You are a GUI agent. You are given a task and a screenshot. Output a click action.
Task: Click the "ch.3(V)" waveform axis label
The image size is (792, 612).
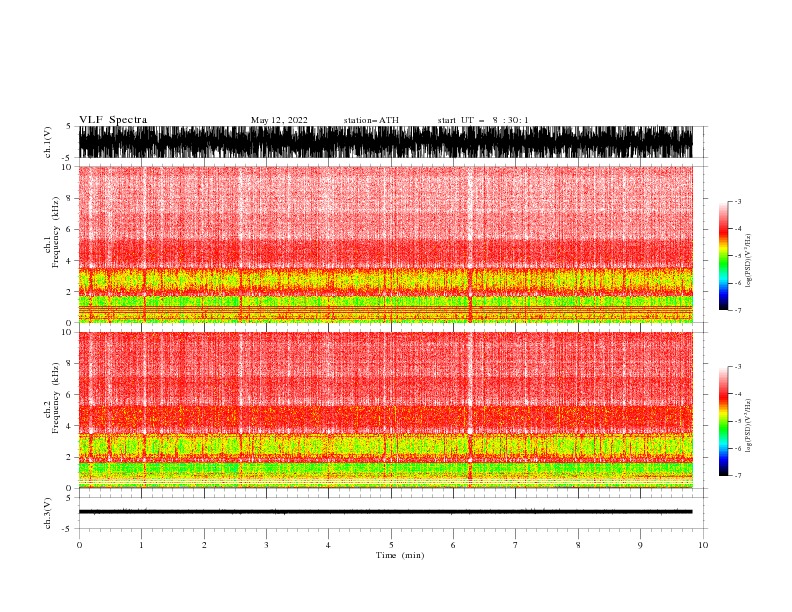coord(48,513)
